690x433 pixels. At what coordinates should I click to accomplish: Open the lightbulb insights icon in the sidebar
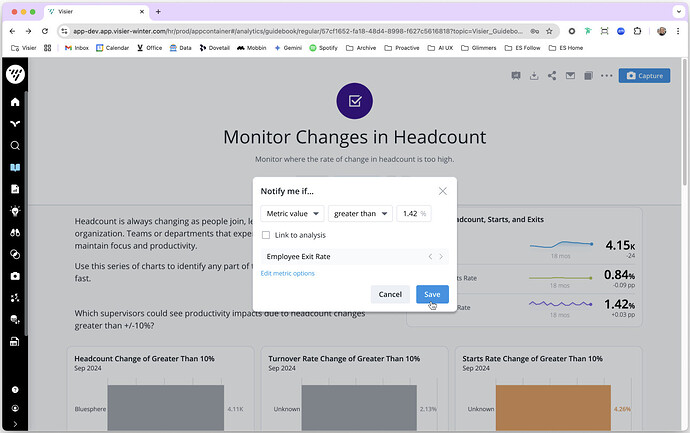click(x=15, y=211)
